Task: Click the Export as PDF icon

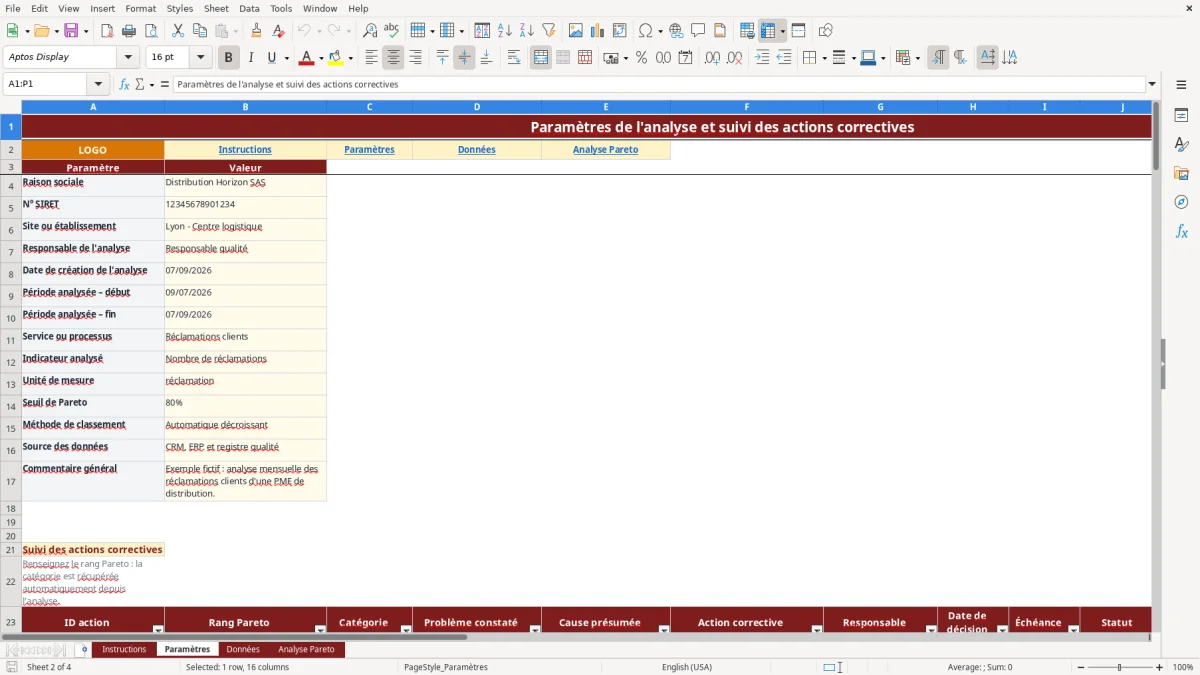Action: 107,31
